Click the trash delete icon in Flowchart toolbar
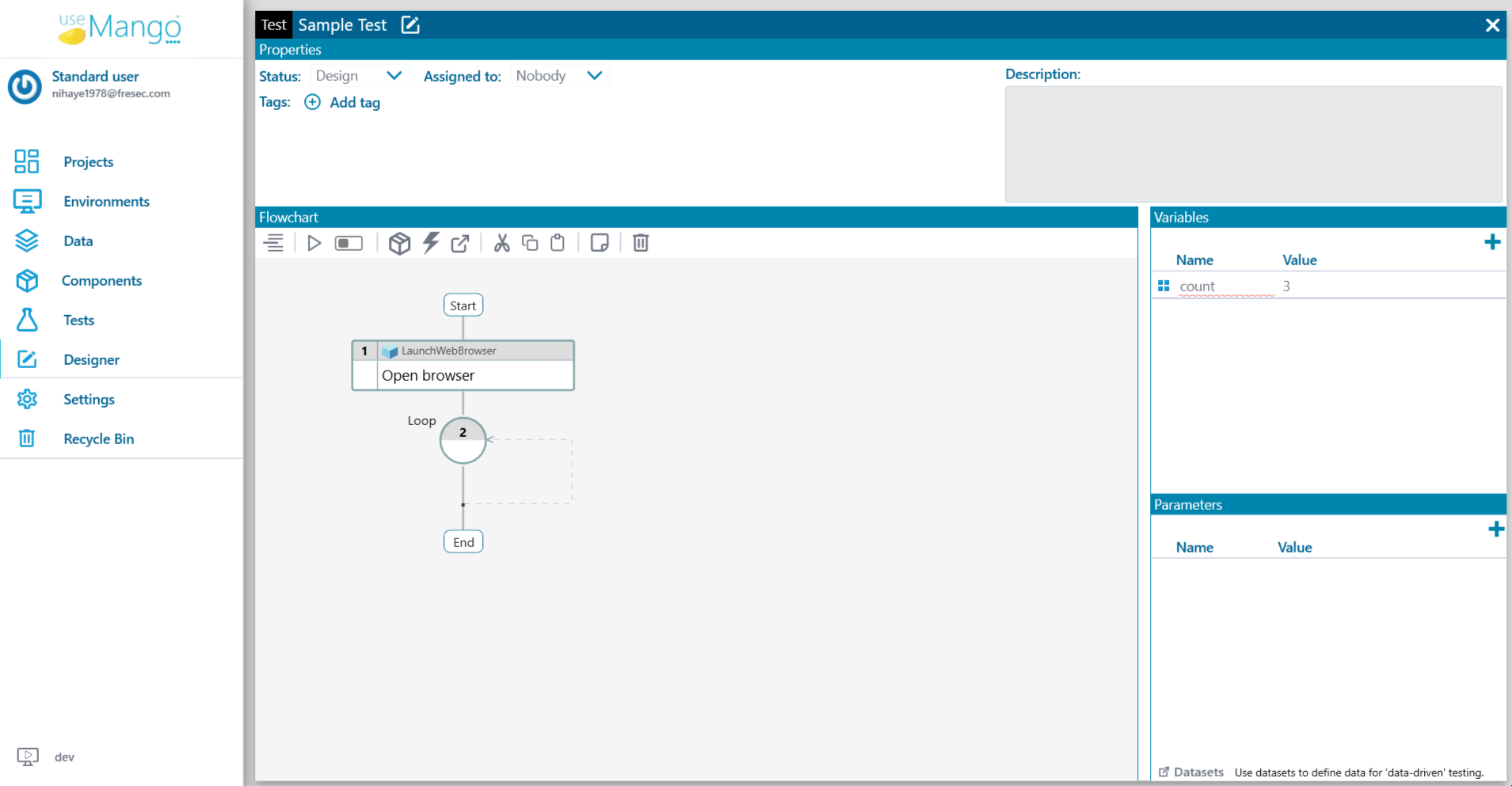The image size is (1512, 786). click(x=641, y=243)
